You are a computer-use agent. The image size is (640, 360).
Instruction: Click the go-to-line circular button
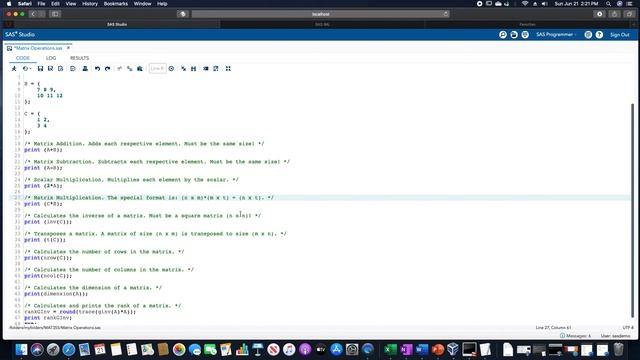click(x=171, y=69)
